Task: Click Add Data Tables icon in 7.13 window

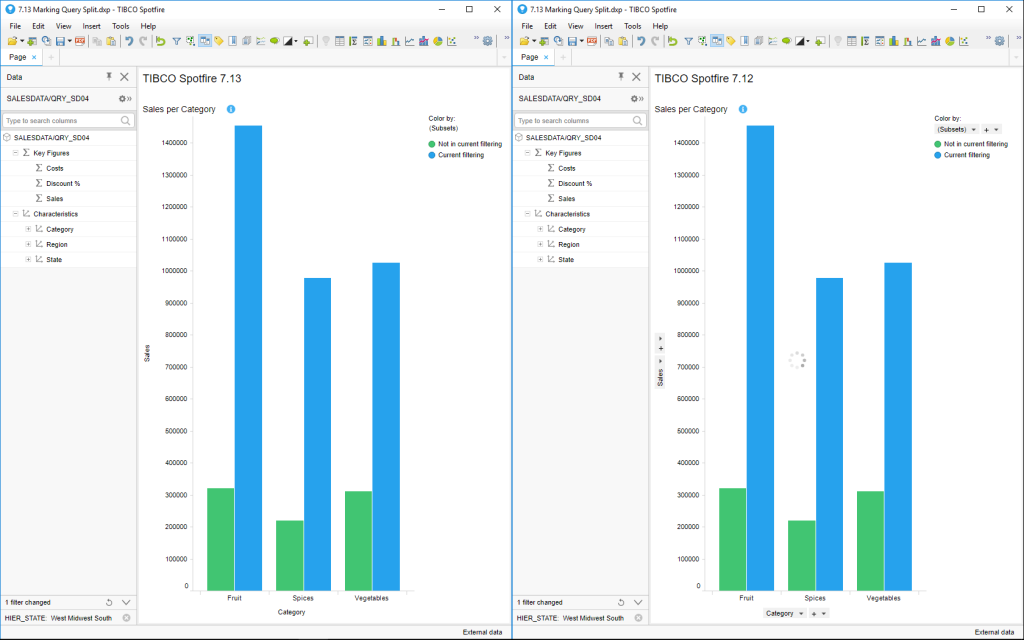Action: pyautogui.click(x=31, y=40)
